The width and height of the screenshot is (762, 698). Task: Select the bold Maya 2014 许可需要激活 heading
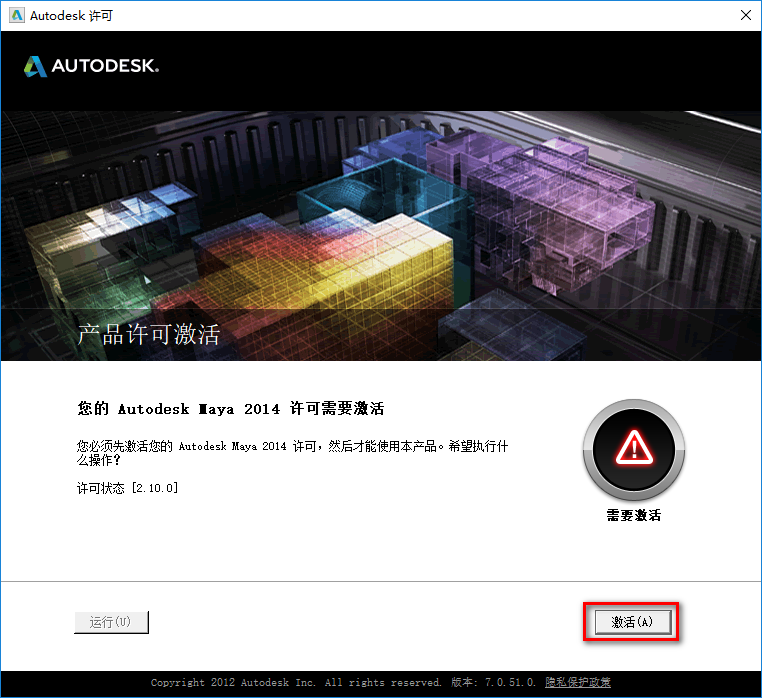pyautogui.click(x=230, y=409)
